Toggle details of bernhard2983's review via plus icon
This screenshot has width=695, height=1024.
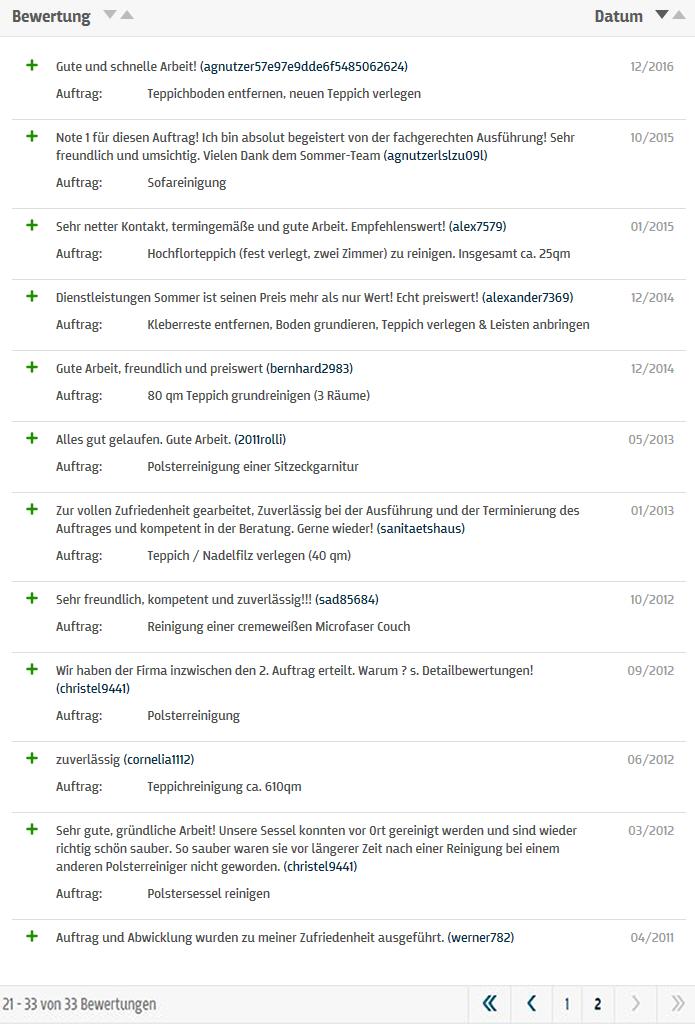(x=33, y=369)
